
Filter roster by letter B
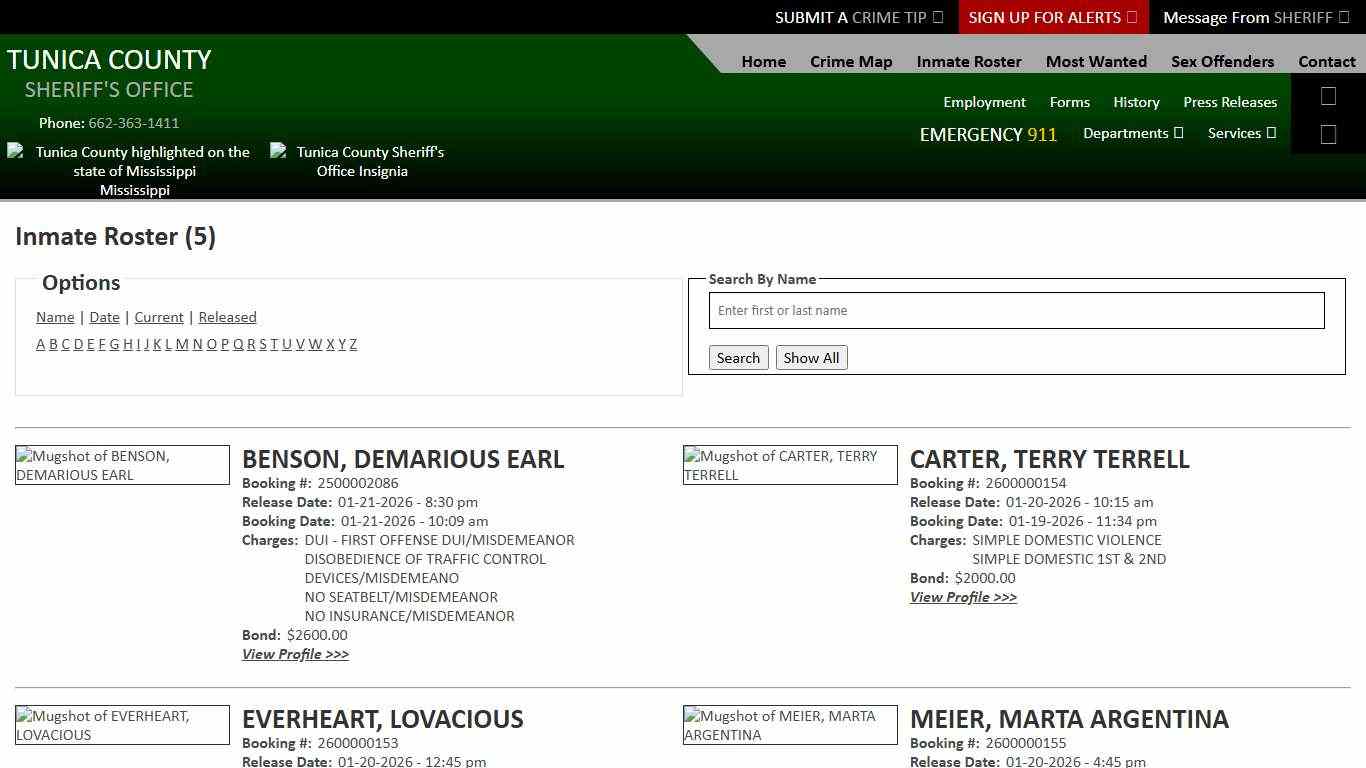pos(53,344)
